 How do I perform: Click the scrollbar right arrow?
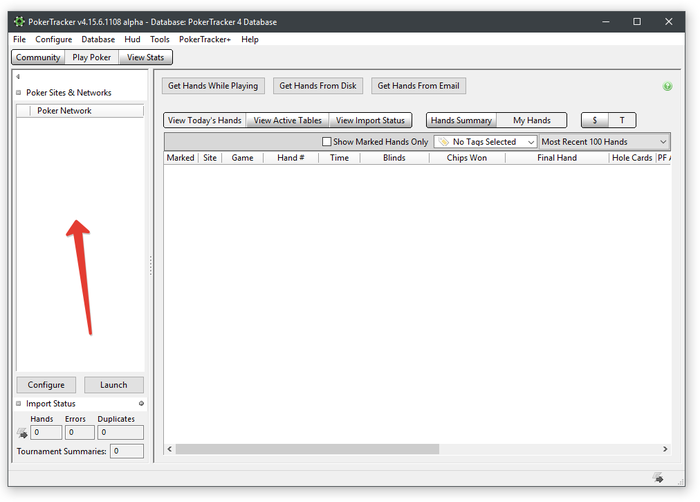click(x=665, y=449)
